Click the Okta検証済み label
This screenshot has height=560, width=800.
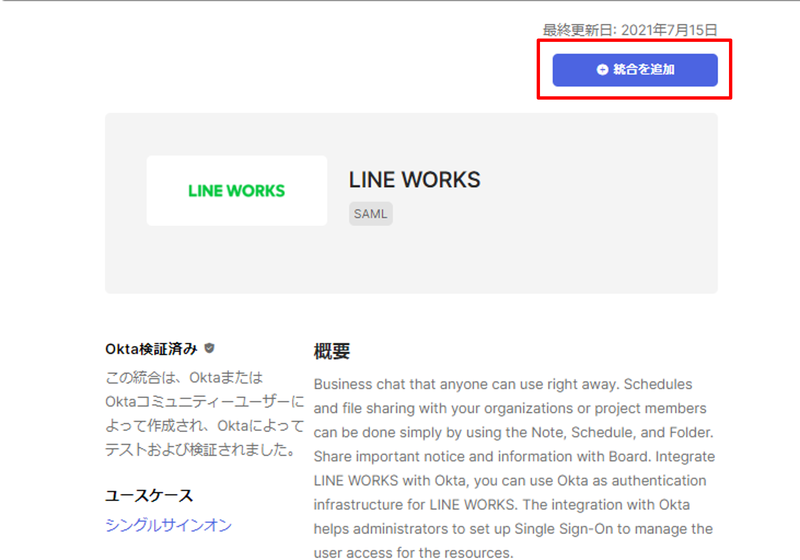(x=151, y=349)
